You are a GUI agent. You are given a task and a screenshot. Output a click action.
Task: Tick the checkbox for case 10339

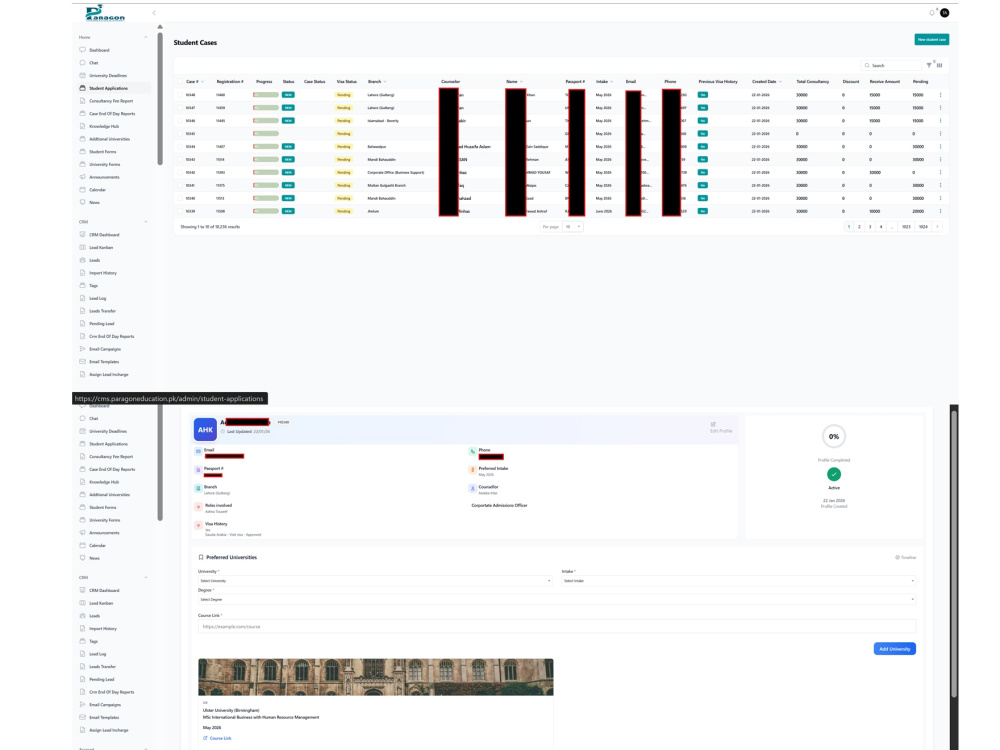(x=180, y=211)
